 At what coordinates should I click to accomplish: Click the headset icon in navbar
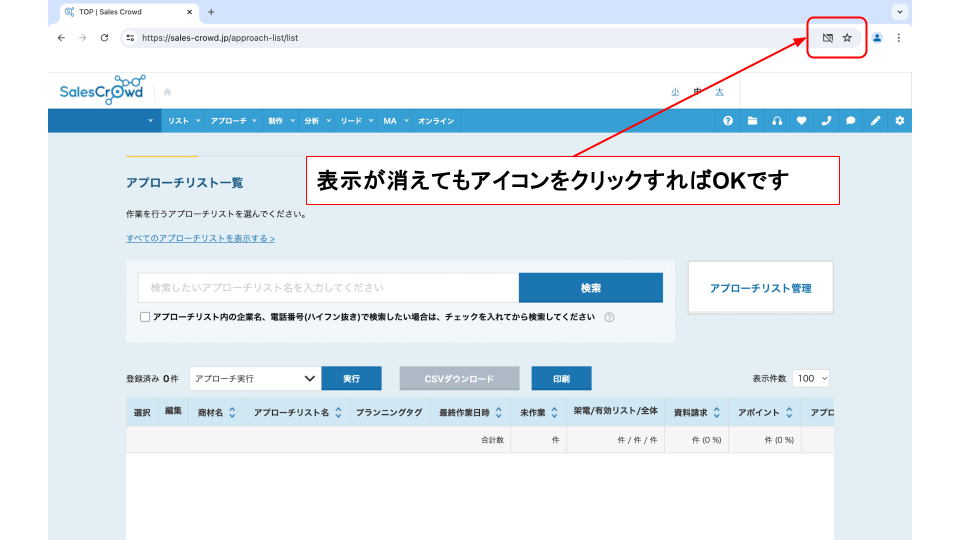[x=777, y=121]
